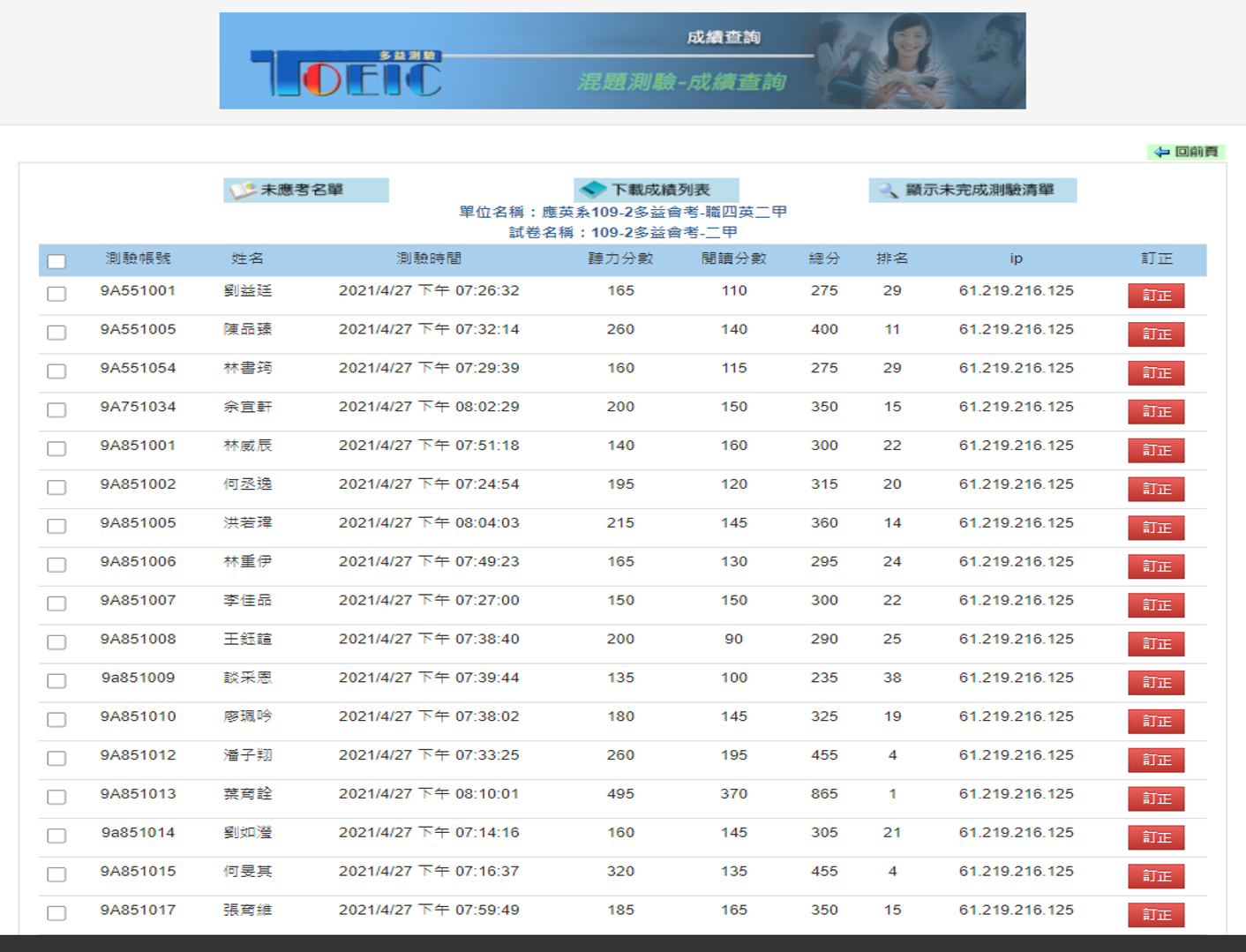The image size is (1246, 952).
Task: Select the checkbox for account 9A851012
Action: click(56, 760)
